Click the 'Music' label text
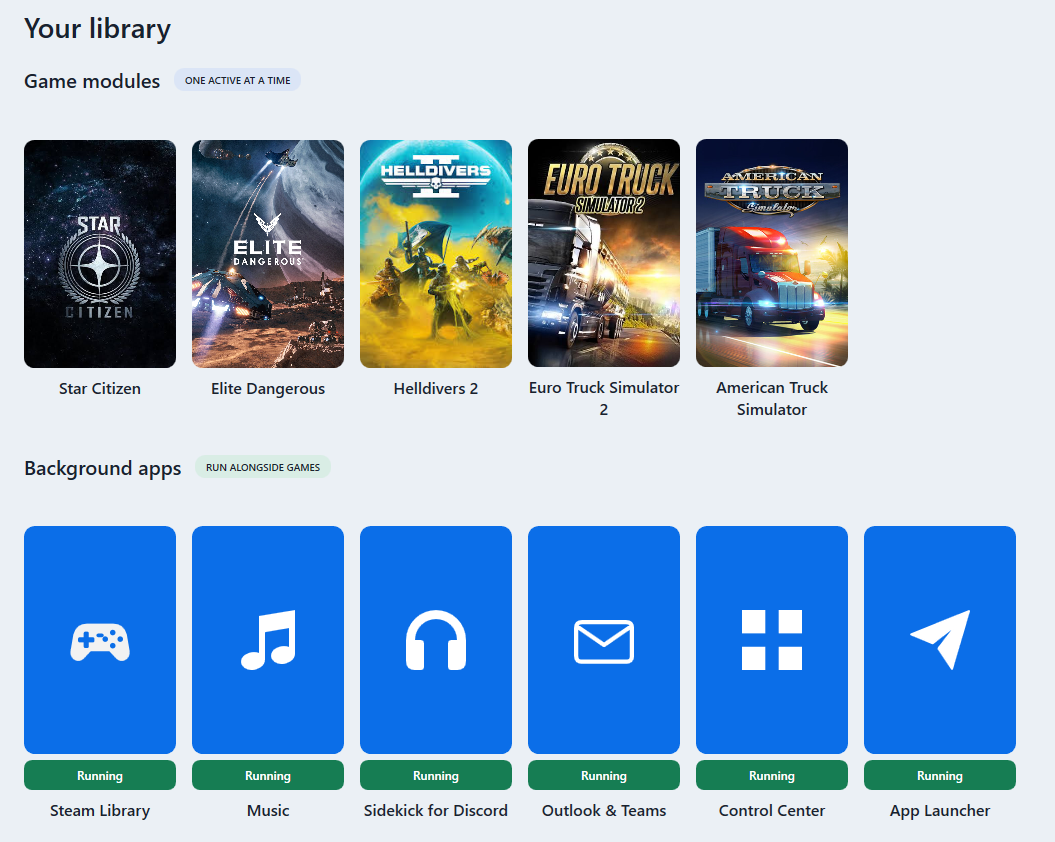 tap(268, 810)
